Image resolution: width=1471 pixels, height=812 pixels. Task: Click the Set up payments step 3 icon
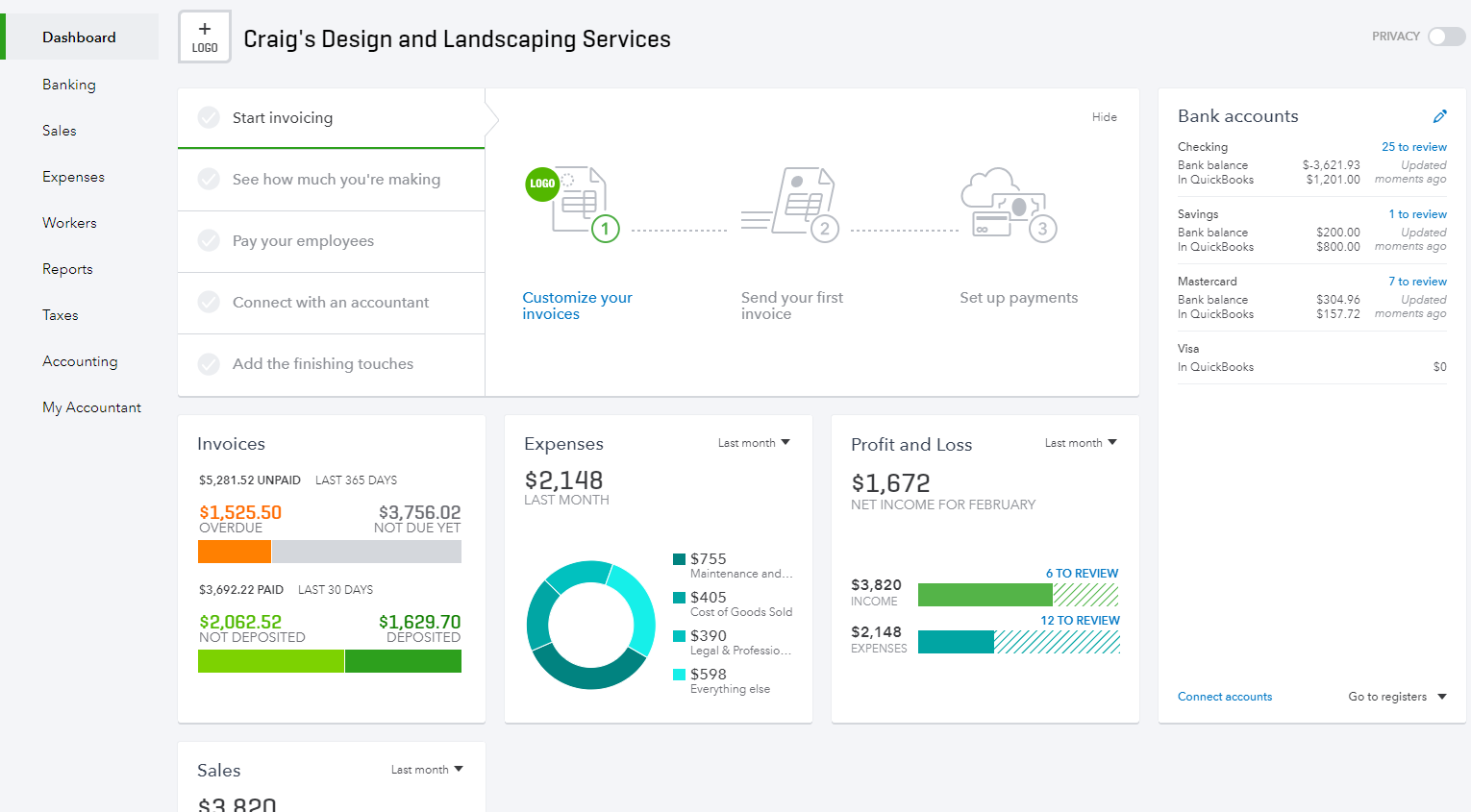click(x=1009, y=204)
